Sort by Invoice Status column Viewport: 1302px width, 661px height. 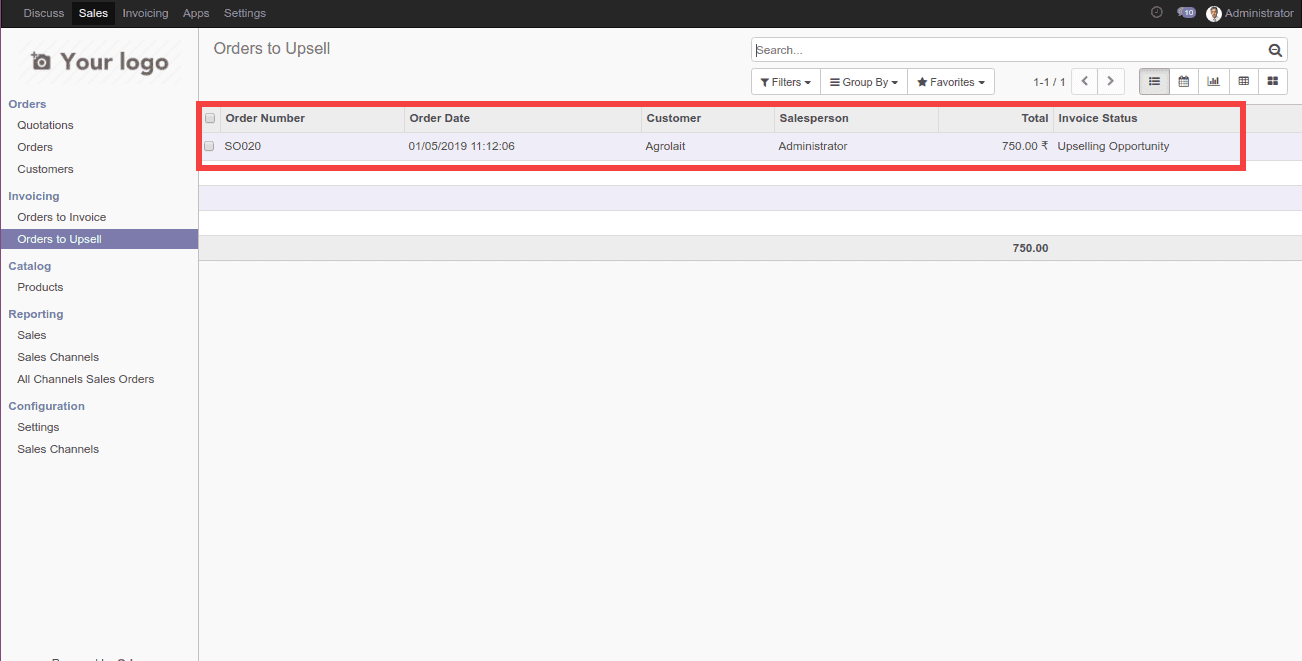(1147, 118)
